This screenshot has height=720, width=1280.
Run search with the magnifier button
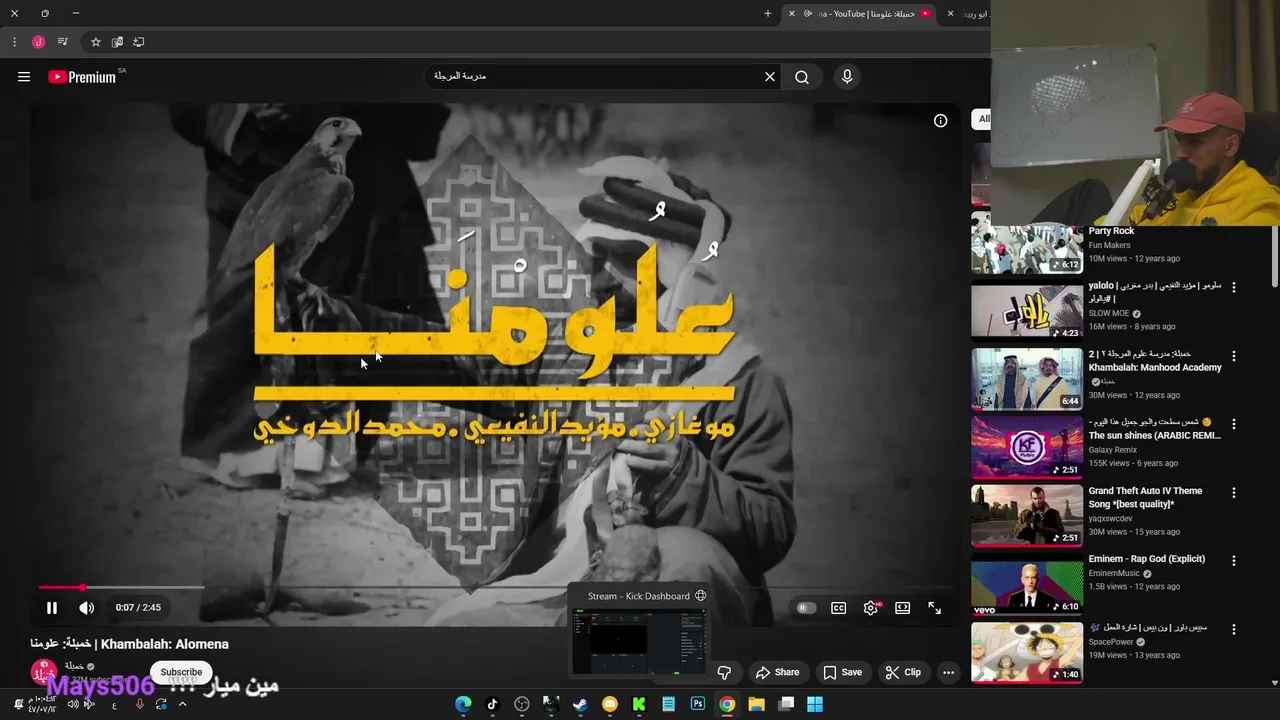coord(802,77)
